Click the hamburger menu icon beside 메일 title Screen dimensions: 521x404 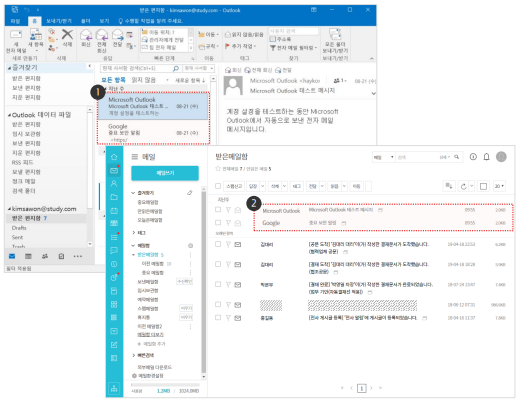click(x=135, y=157)
